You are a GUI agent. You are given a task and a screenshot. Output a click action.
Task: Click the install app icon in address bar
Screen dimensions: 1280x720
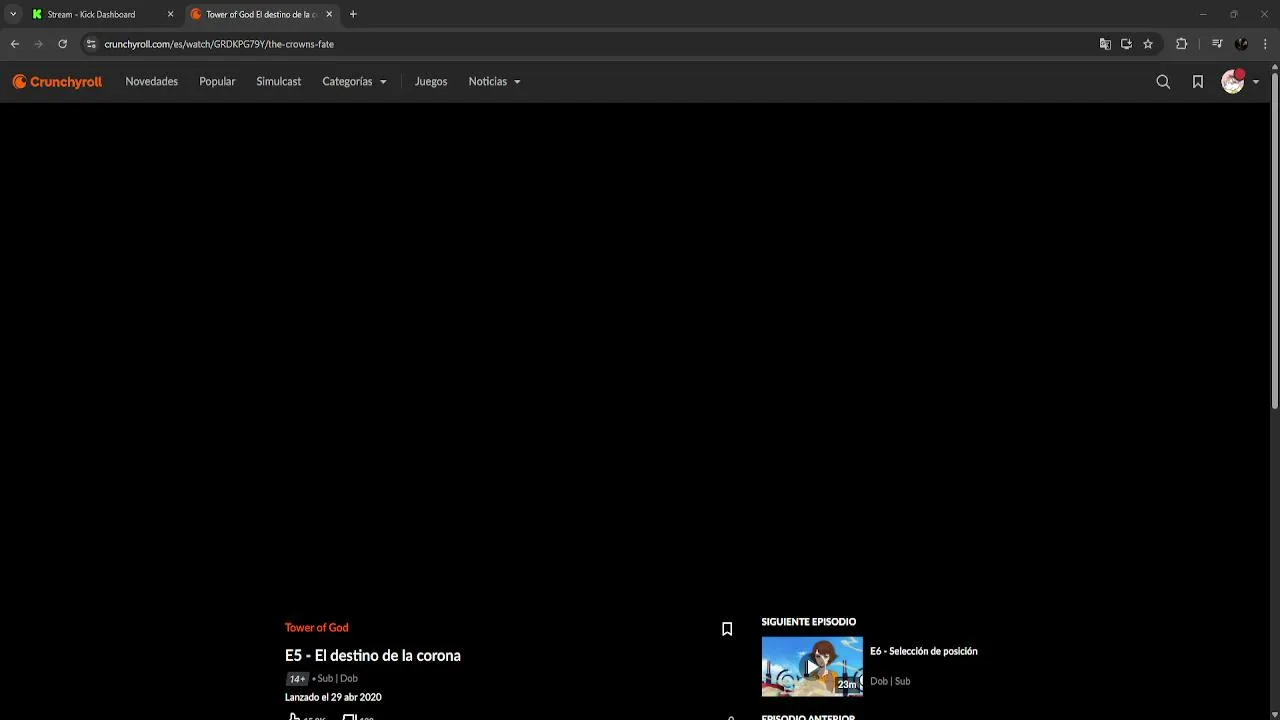click(1126, 44)
